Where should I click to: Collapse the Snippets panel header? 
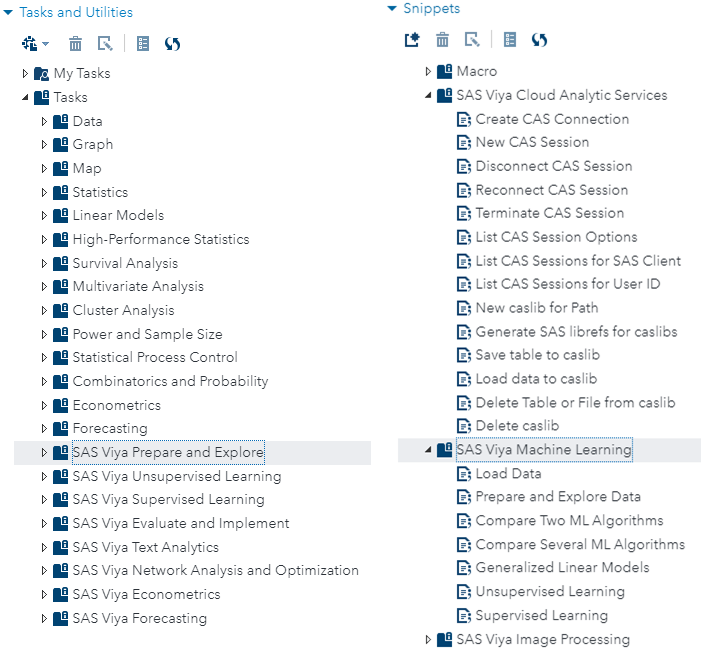point(392,9)
